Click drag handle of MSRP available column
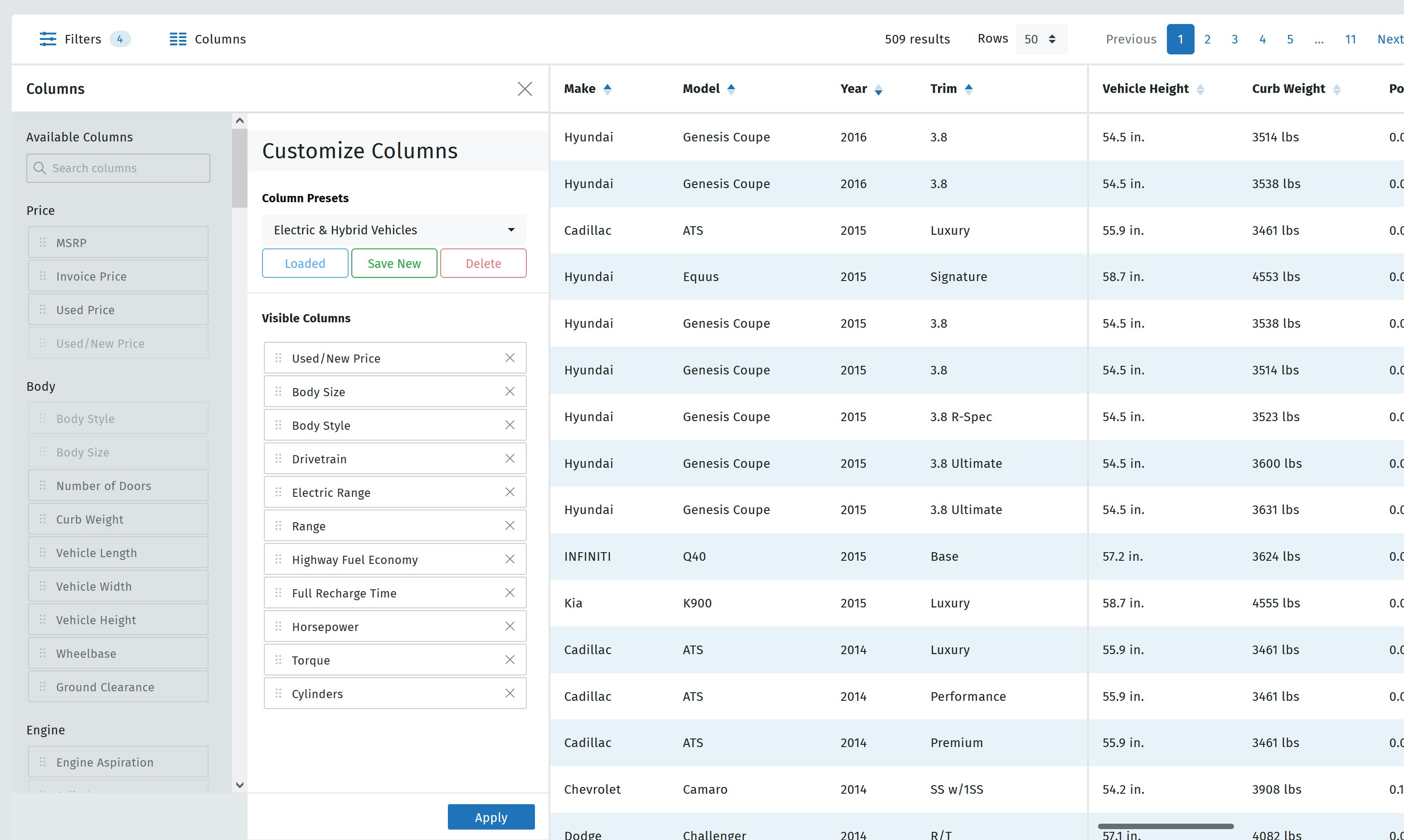This screenshot has width=1404, height=840. pyautogui.click(x=43, y=242)
